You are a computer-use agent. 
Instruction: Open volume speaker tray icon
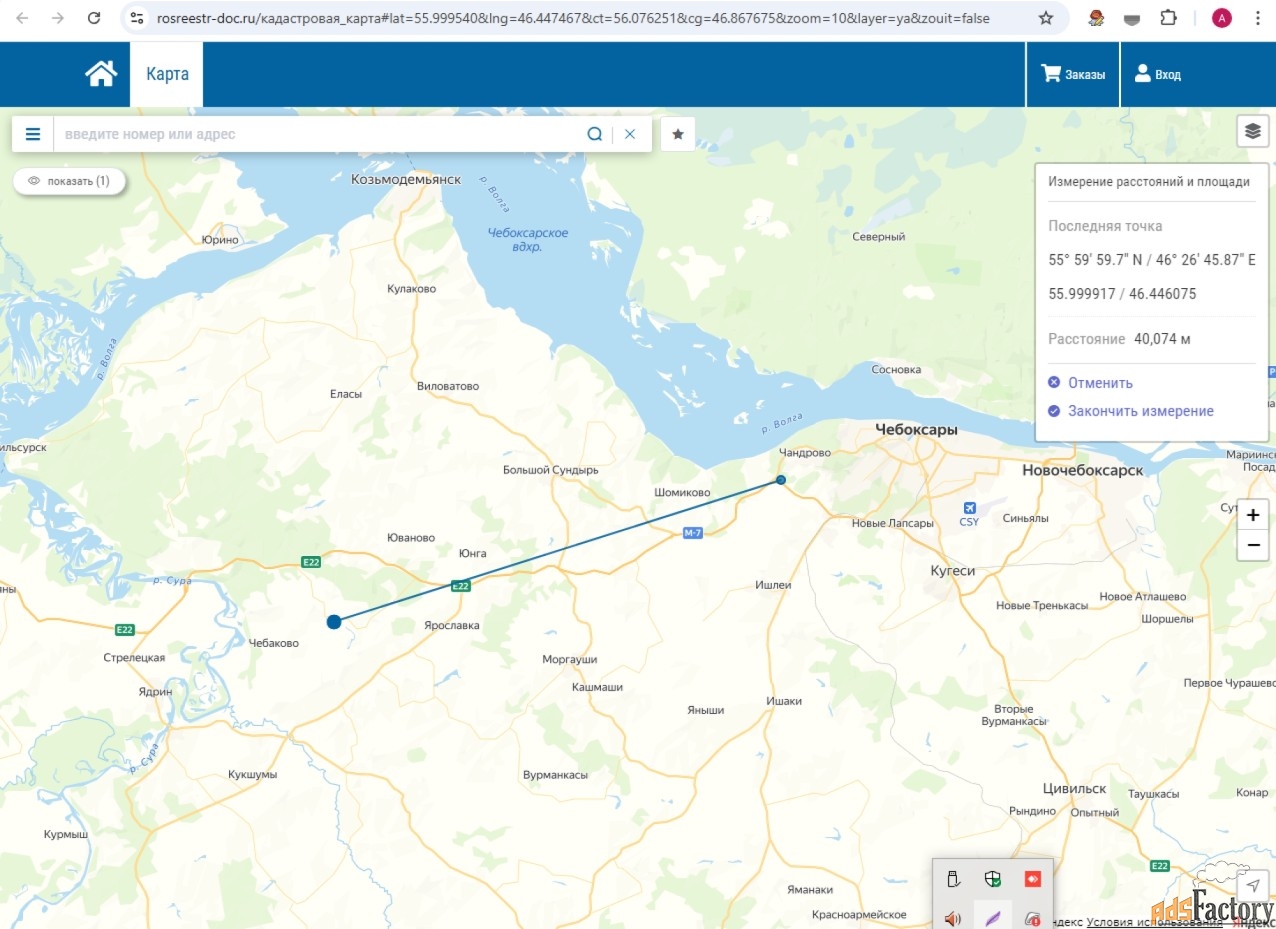[953, 918]
